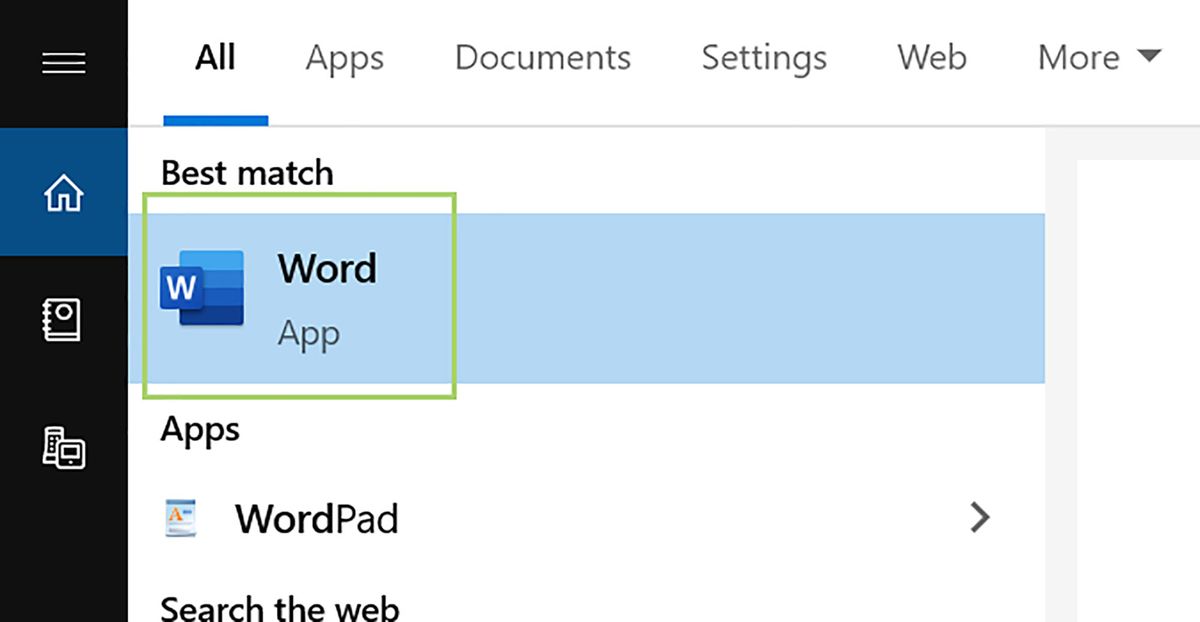The image size is (1200, 622).
Task: Click the Best match section header
Action: point(246,172)
